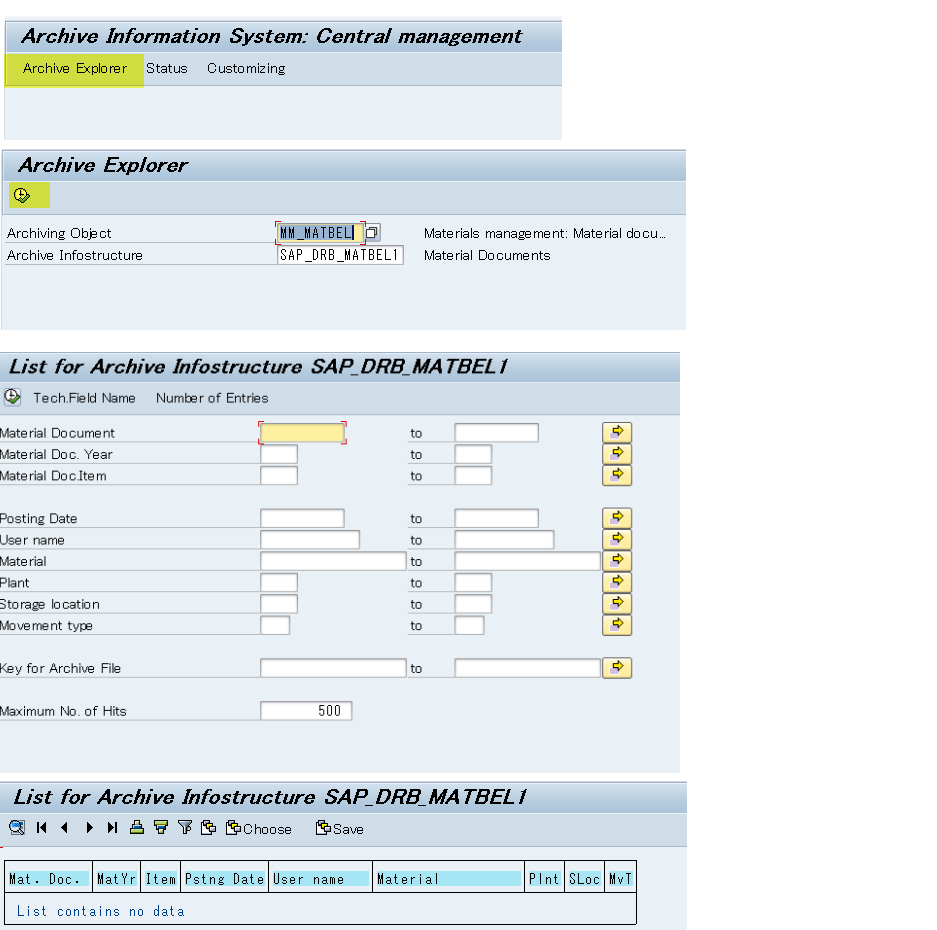Open multiple selection for User name
This screenshot has height=930, width=937.
pos(617,539)
